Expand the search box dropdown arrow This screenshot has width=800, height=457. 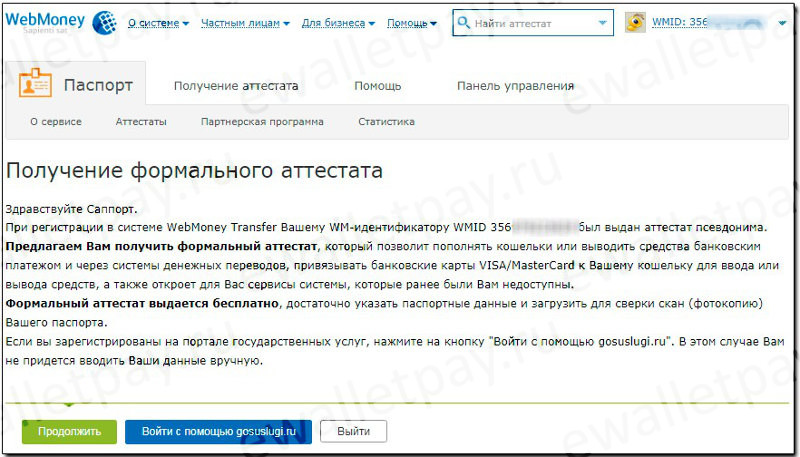[603, 23]
